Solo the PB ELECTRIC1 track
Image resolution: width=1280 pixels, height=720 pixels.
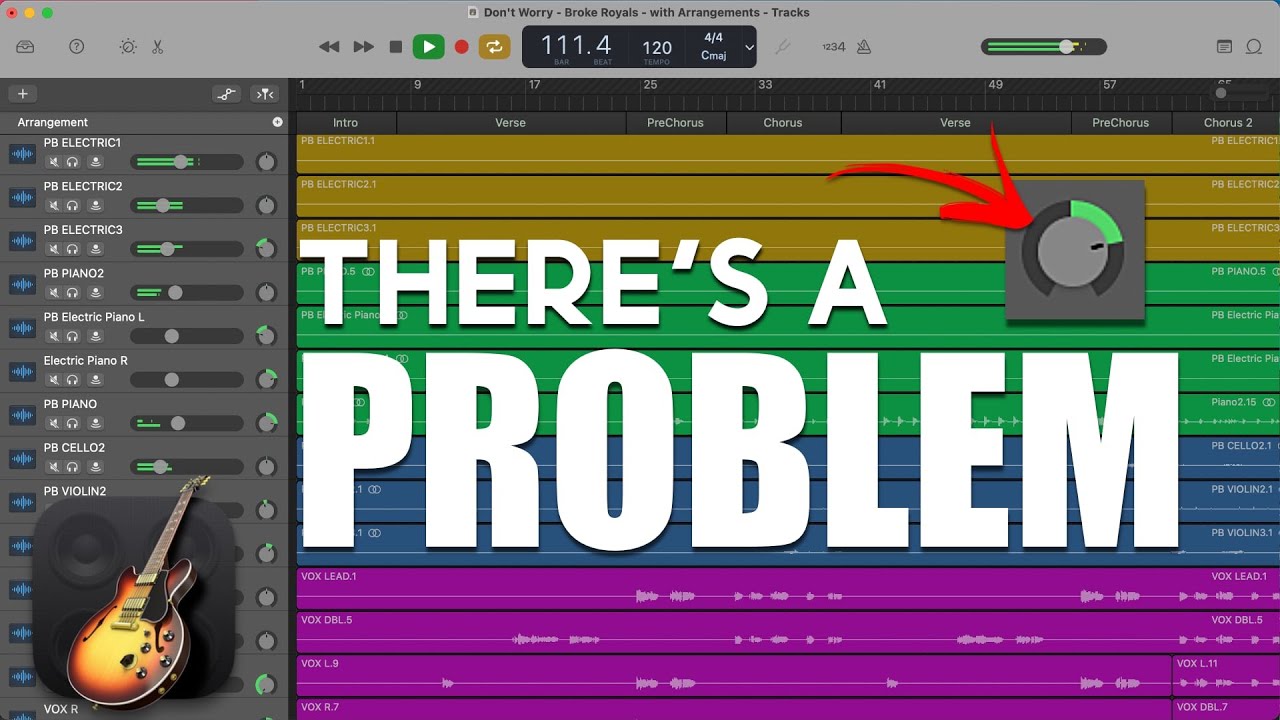[73, 162]
